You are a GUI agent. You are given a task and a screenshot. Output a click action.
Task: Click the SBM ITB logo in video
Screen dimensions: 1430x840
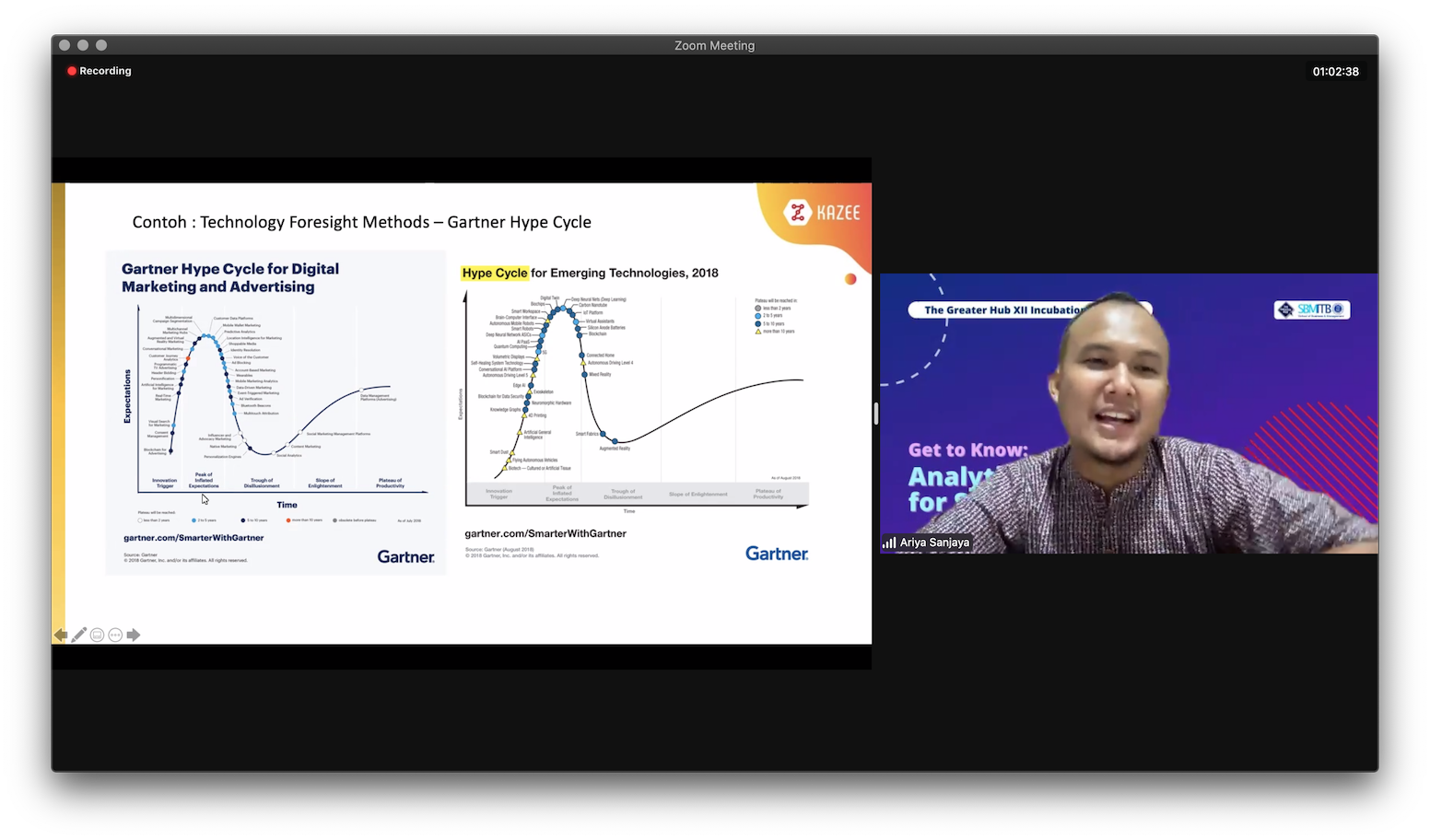point(1312,309)
